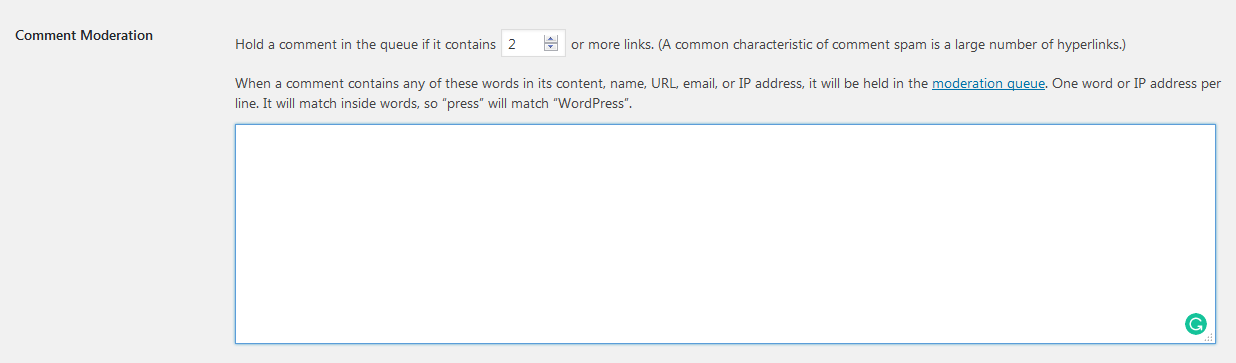This screenshot has width=1236, height=363.
Task: Focus the moderation words text area
Action: (x=725, y=234)
